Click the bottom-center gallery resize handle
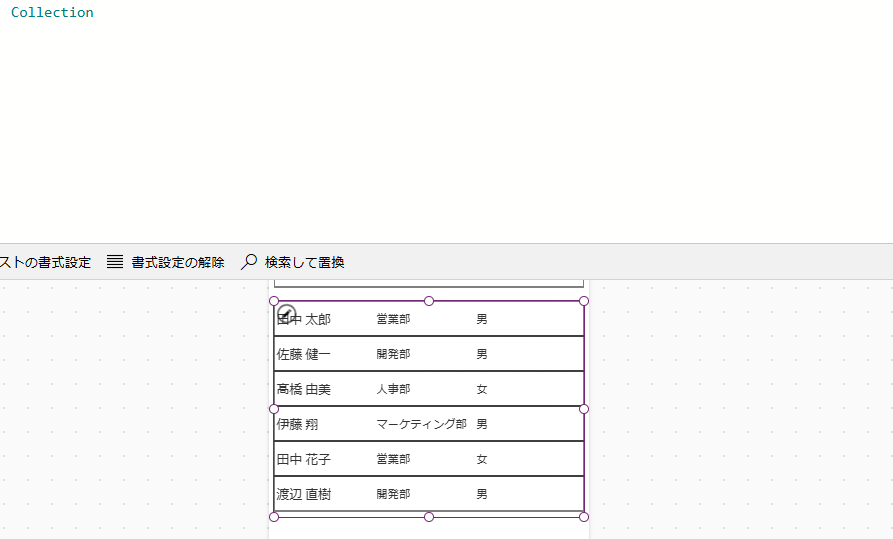 (x=429, y=517)
